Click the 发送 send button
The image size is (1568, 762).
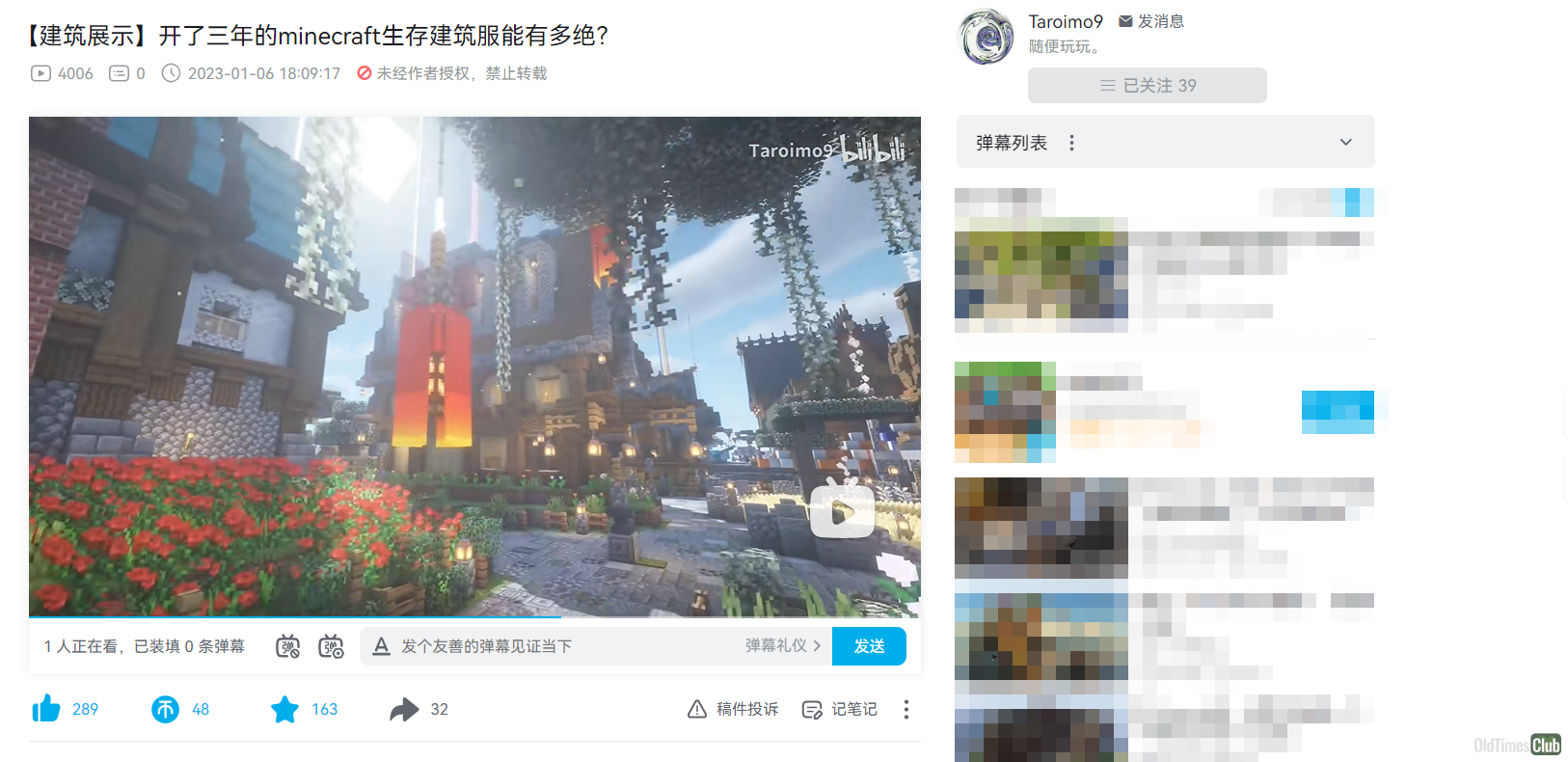click(x=869, y=646)
